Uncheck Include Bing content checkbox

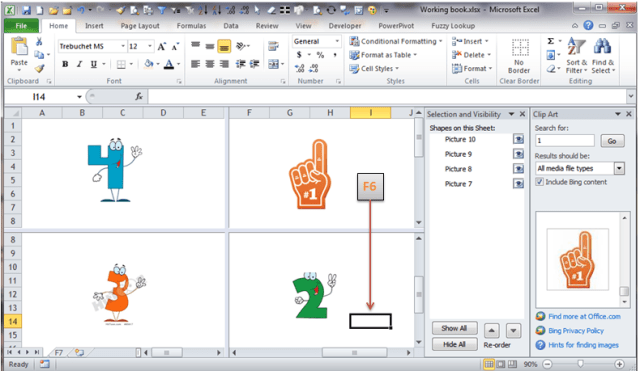540,182
